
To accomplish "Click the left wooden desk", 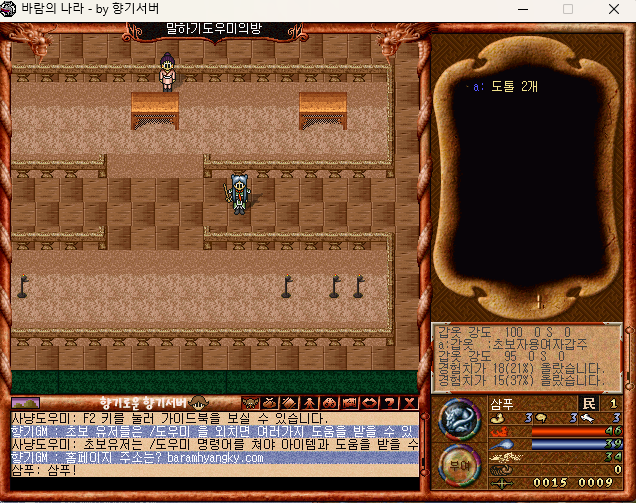I will (x=155, y=111).
